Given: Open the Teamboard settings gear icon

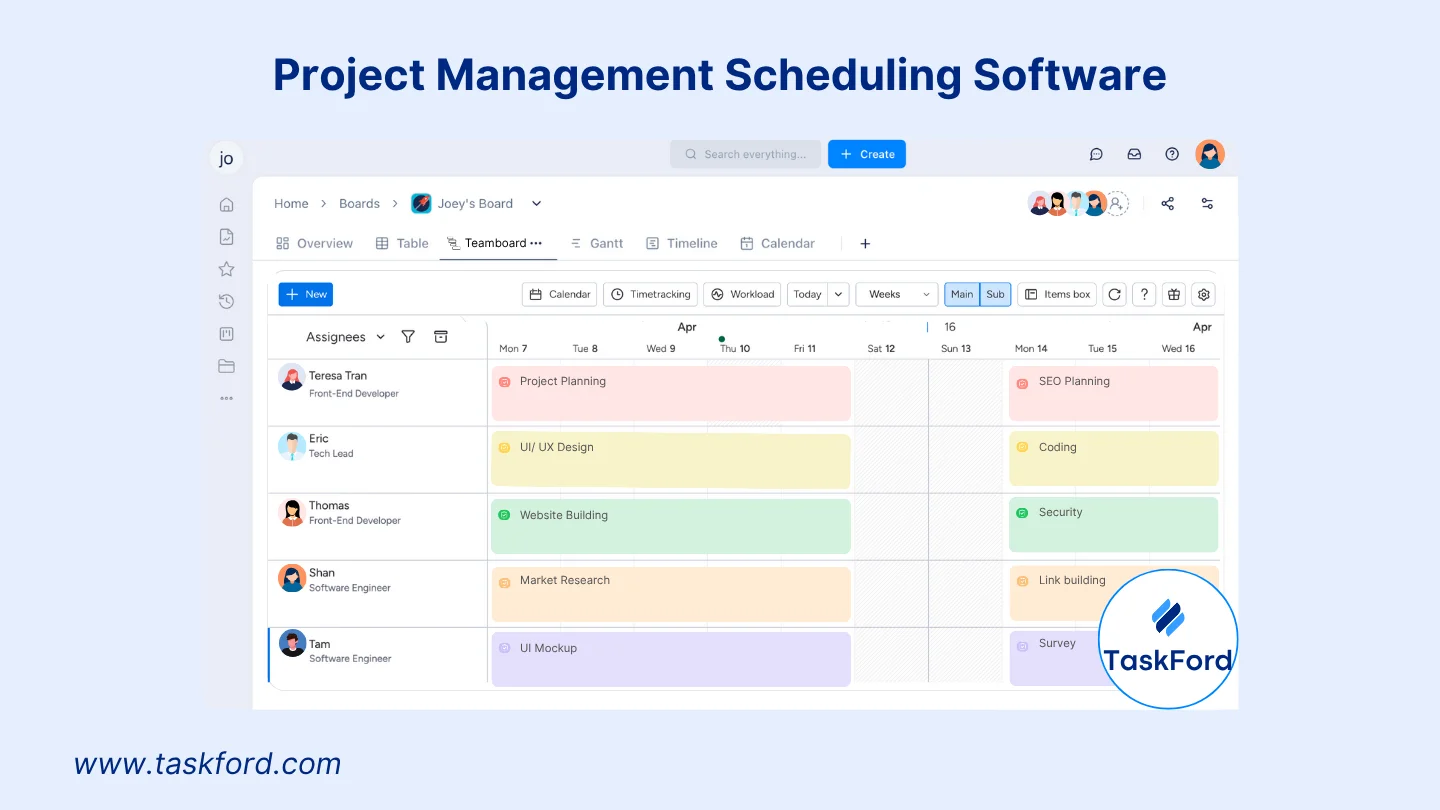Looking at the screenshot, I should (x=1204, y=295).
